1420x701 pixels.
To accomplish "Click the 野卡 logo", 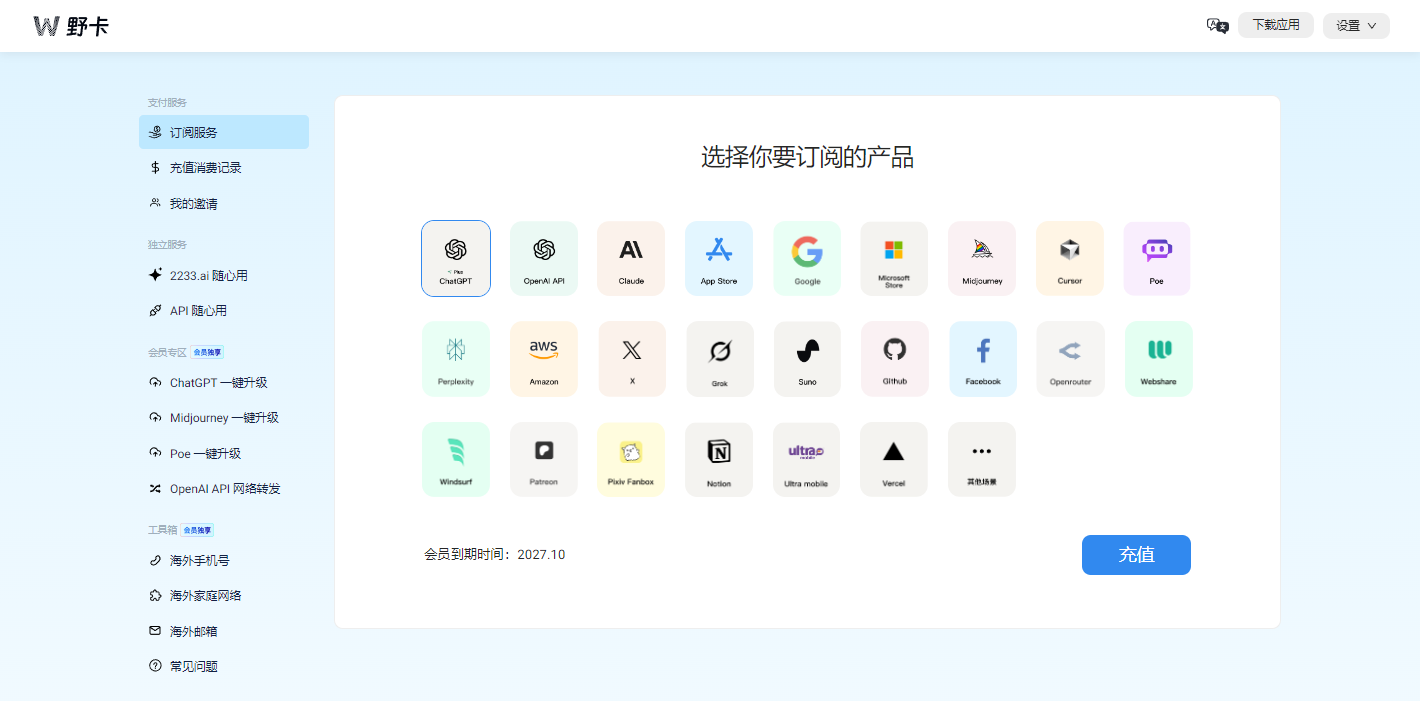I will tap(70, 25).
